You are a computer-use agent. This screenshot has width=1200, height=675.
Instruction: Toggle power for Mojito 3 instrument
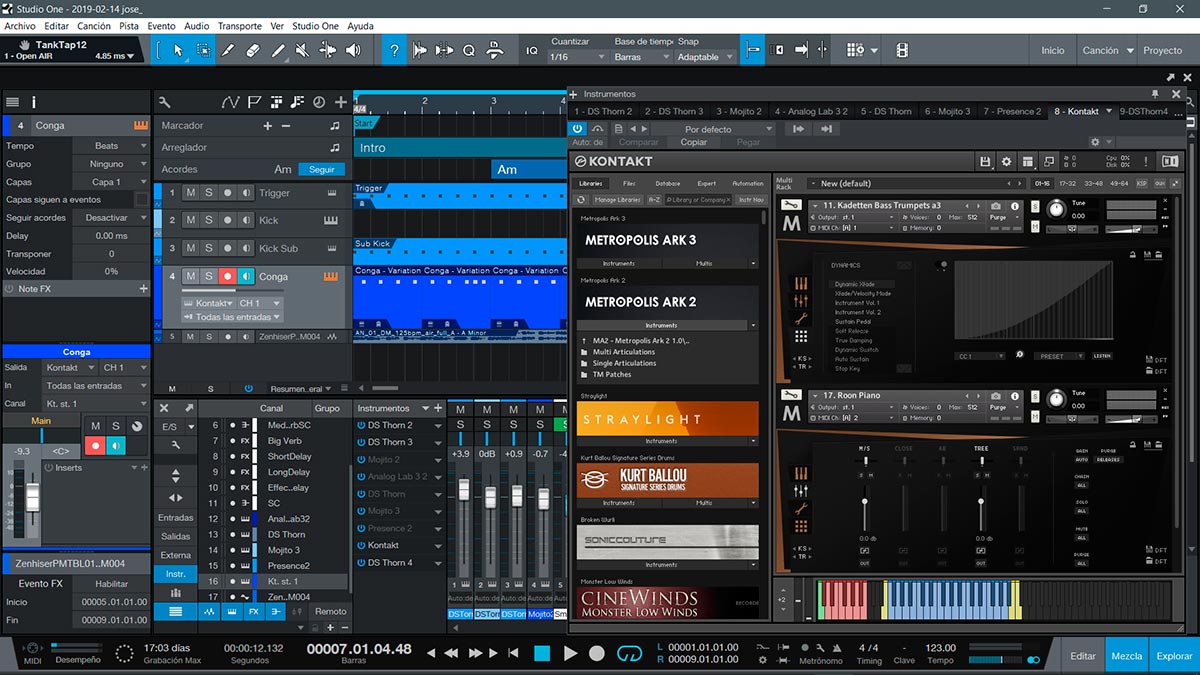(x=361, y=511)
